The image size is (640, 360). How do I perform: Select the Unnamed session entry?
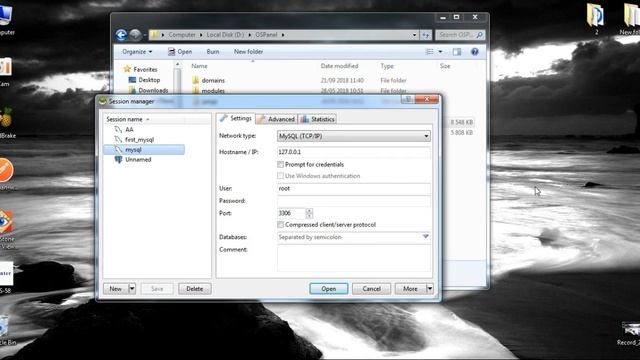[138, 160]
